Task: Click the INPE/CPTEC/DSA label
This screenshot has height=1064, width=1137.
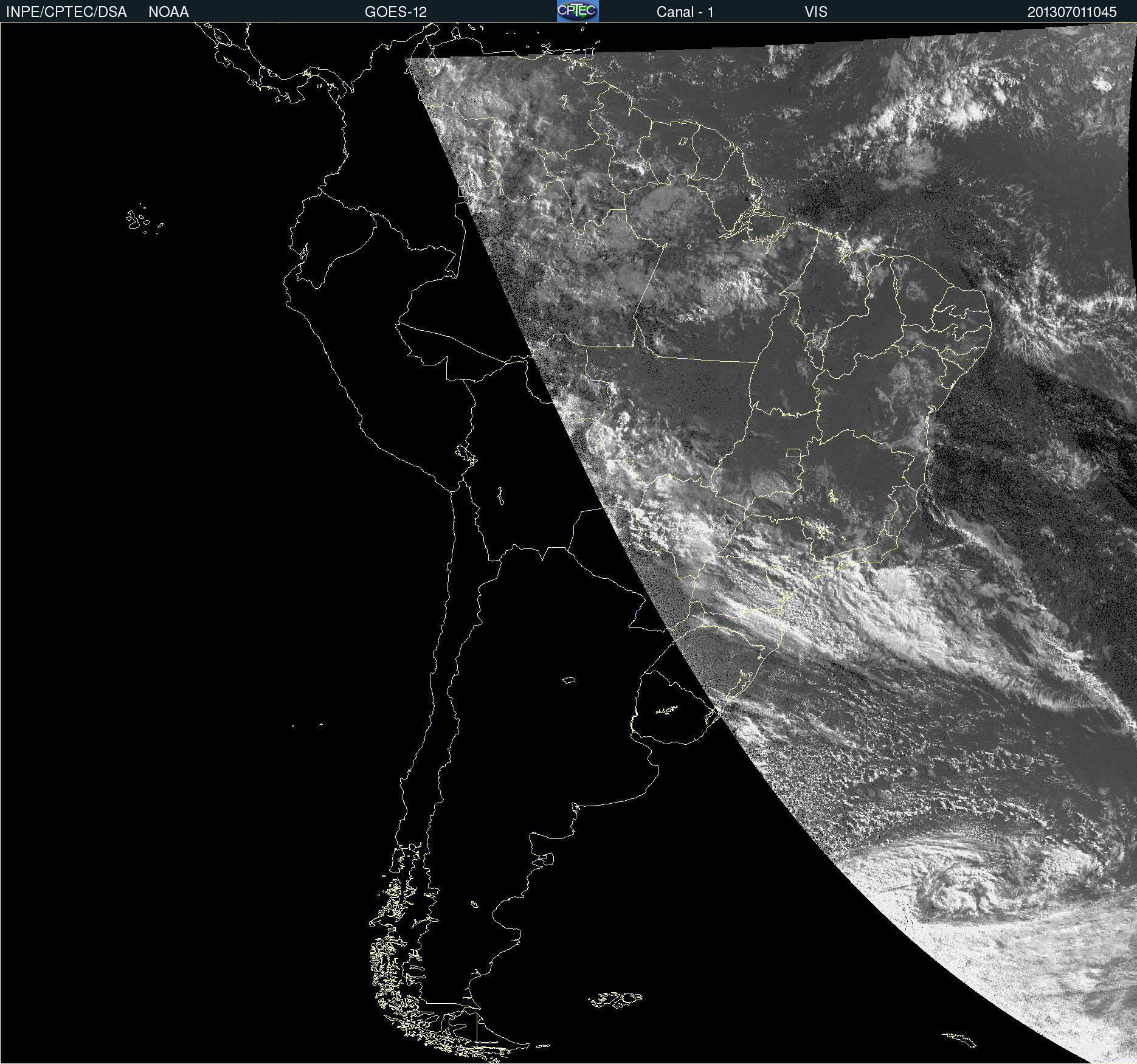Action: [66, 12]
